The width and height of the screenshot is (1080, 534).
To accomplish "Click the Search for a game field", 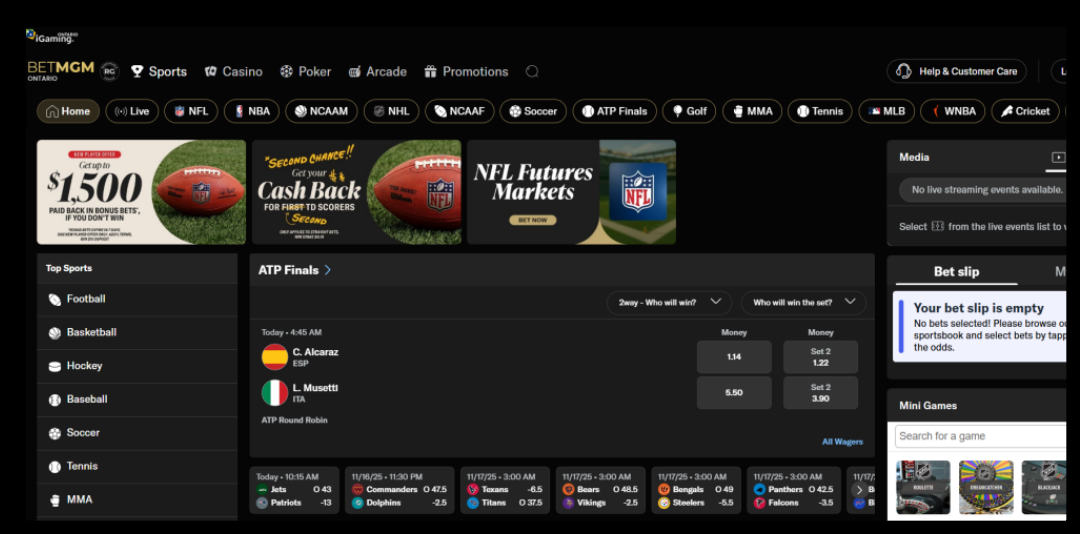I will point(981,436).
